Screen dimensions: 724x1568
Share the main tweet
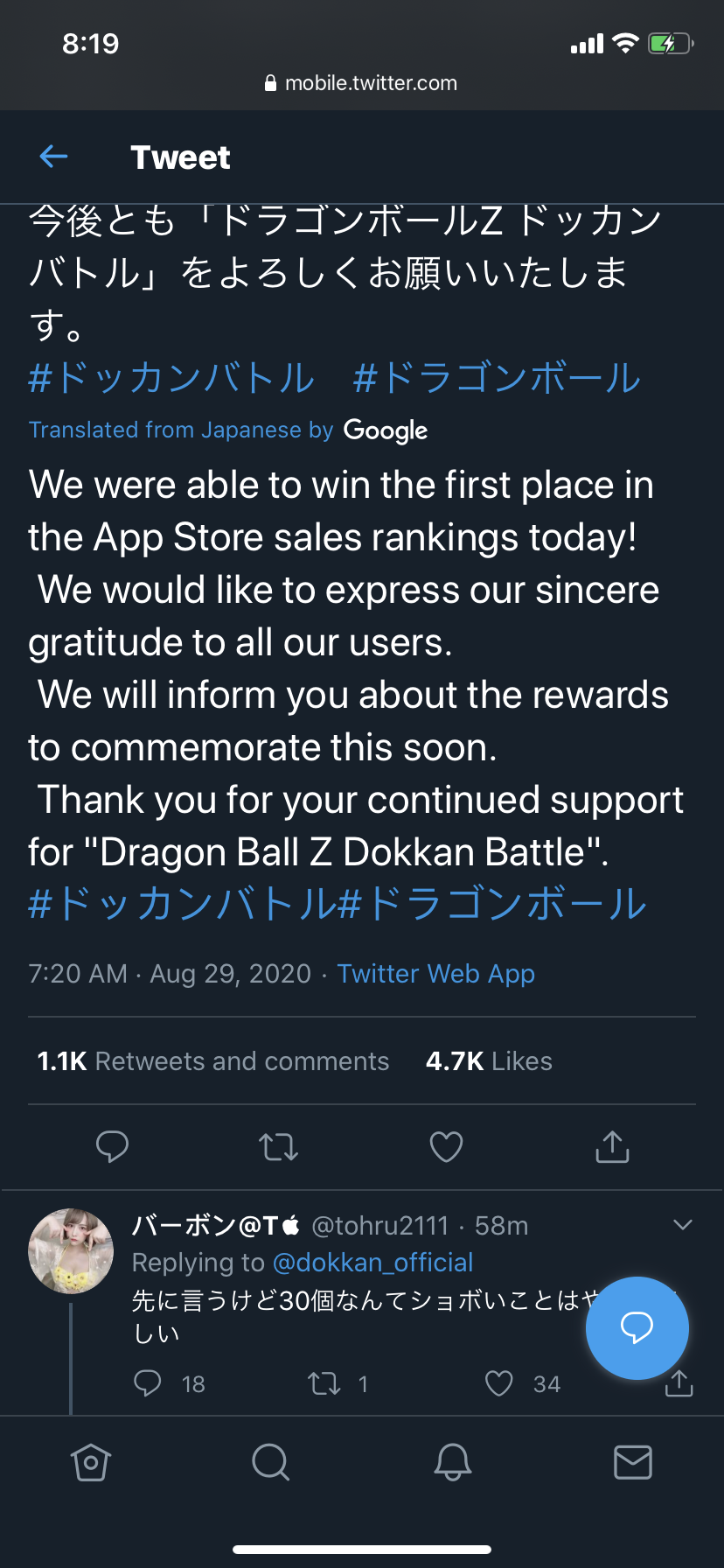[612, 1146]
